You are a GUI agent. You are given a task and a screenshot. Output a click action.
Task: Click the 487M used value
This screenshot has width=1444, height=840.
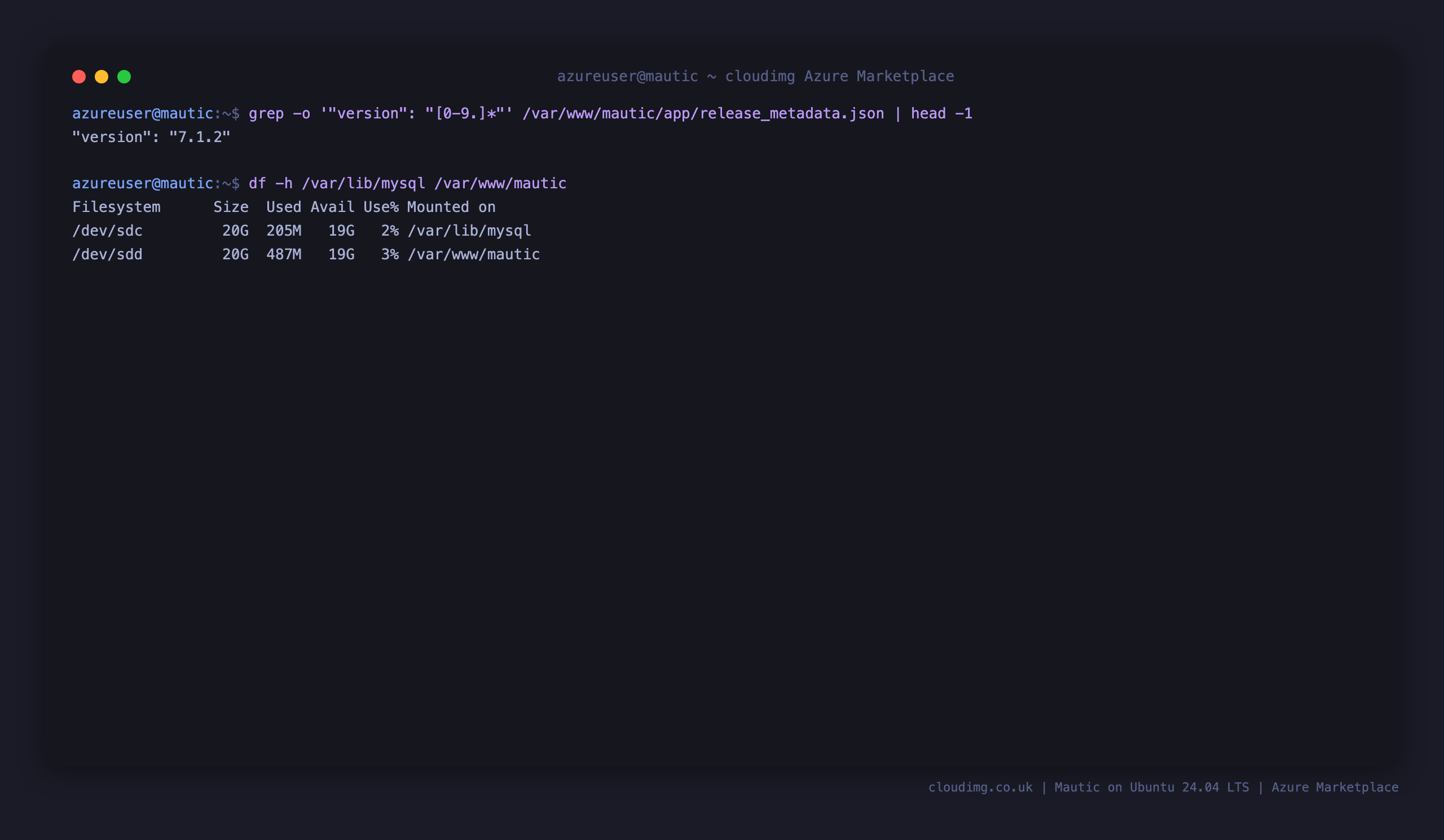coord(284,254)
